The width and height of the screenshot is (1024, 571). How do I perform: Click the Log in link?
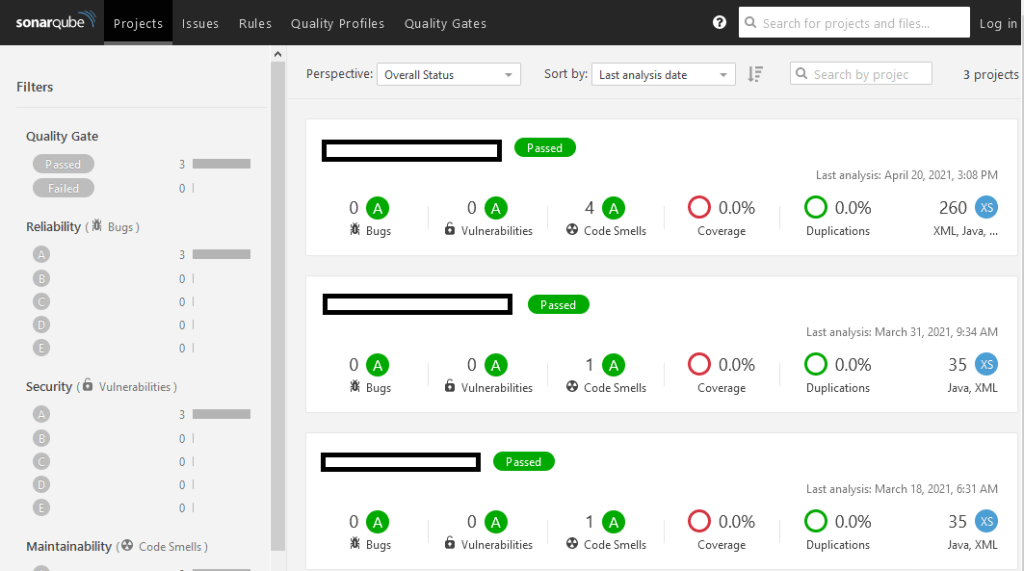click(998, 23)
